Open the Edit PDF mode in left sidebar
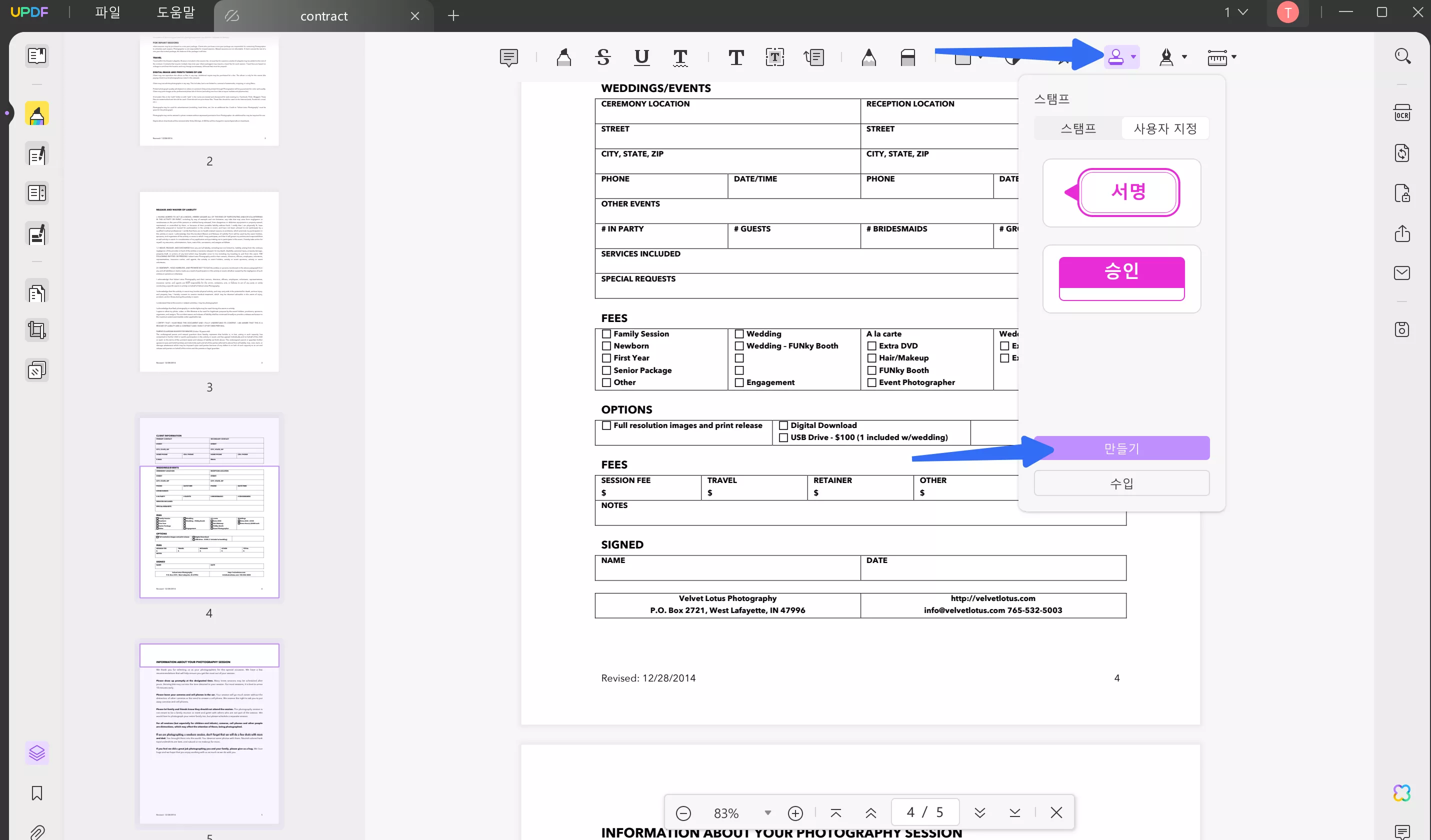 37,154
